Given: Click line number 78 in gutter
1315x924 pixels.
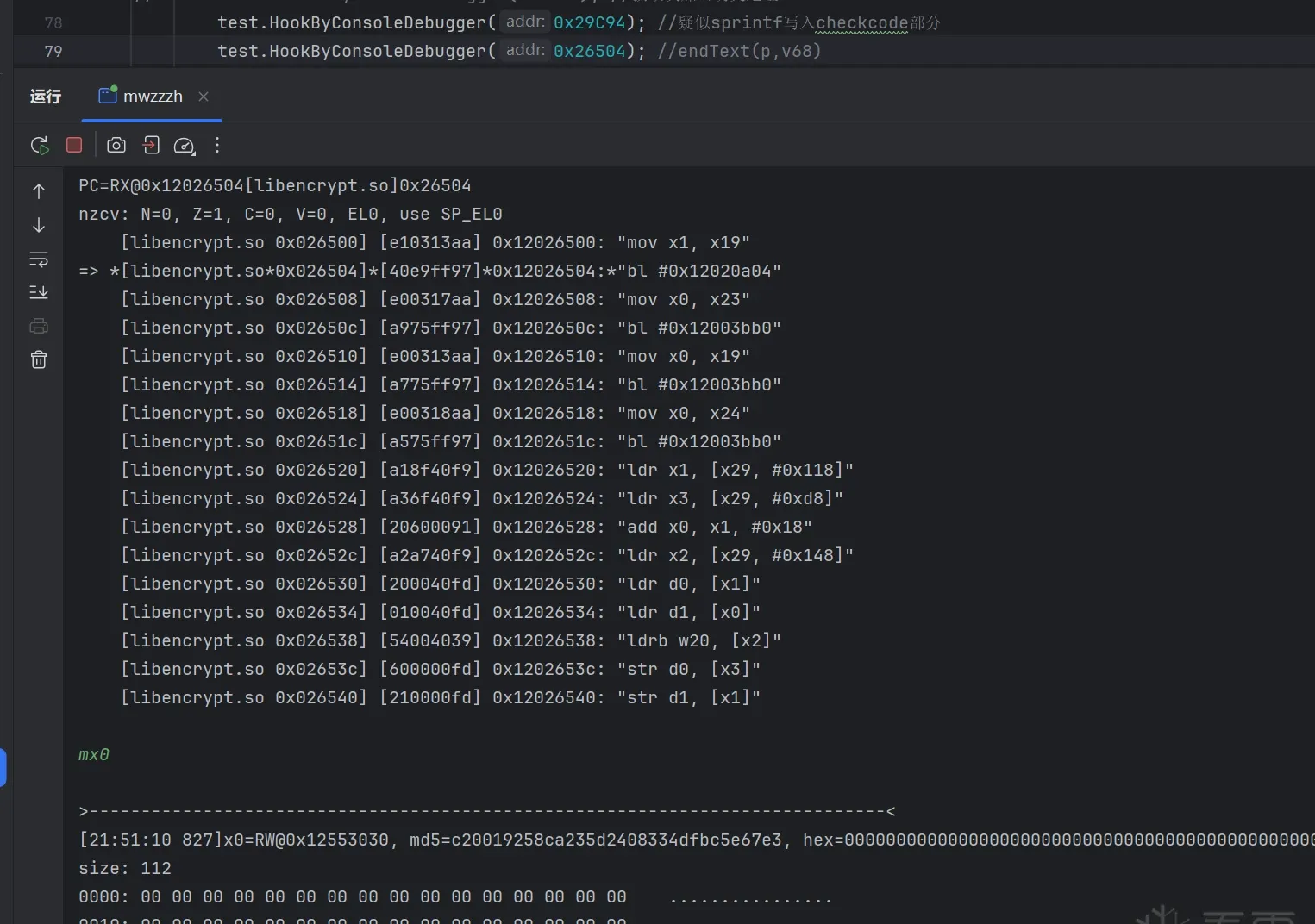Looking at the screenshot, I should pos(53,22).
